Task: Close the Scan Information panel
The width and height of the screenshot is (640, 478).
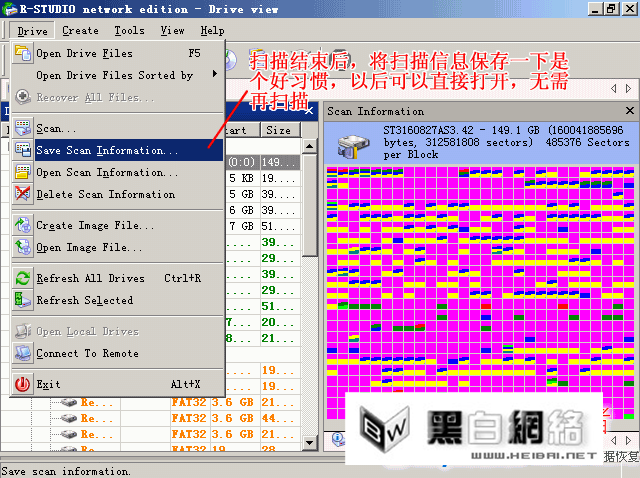Action: [629, 111]
